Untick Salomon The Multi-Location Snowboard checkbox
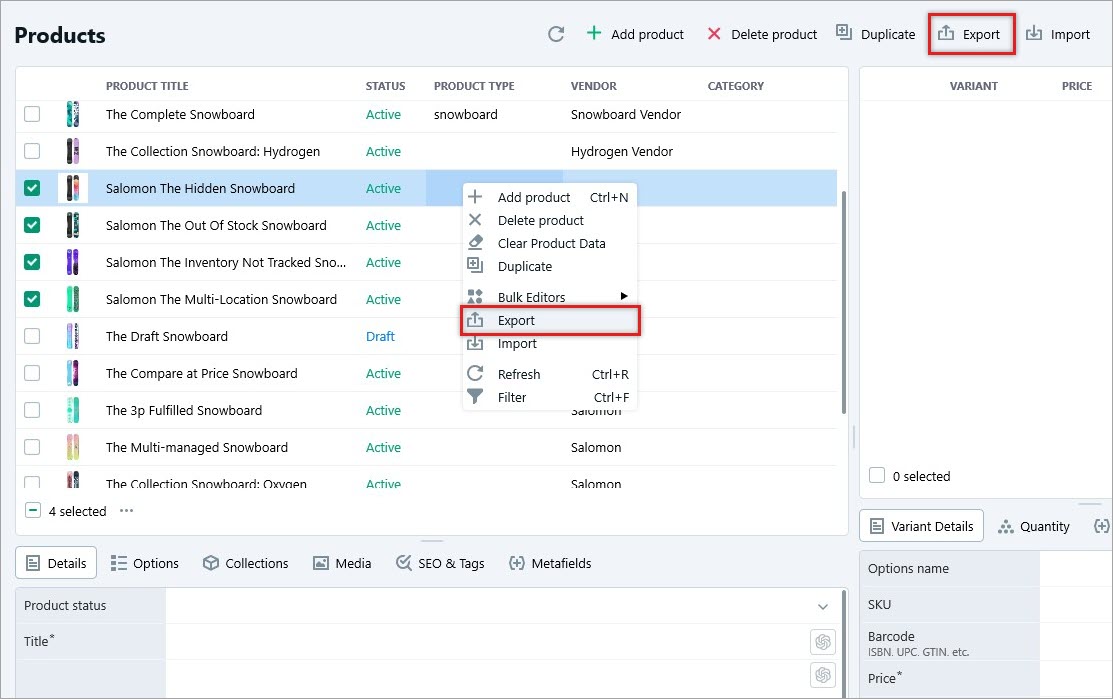This screenshot has height=699, width=1113. [x=32, y=299]
